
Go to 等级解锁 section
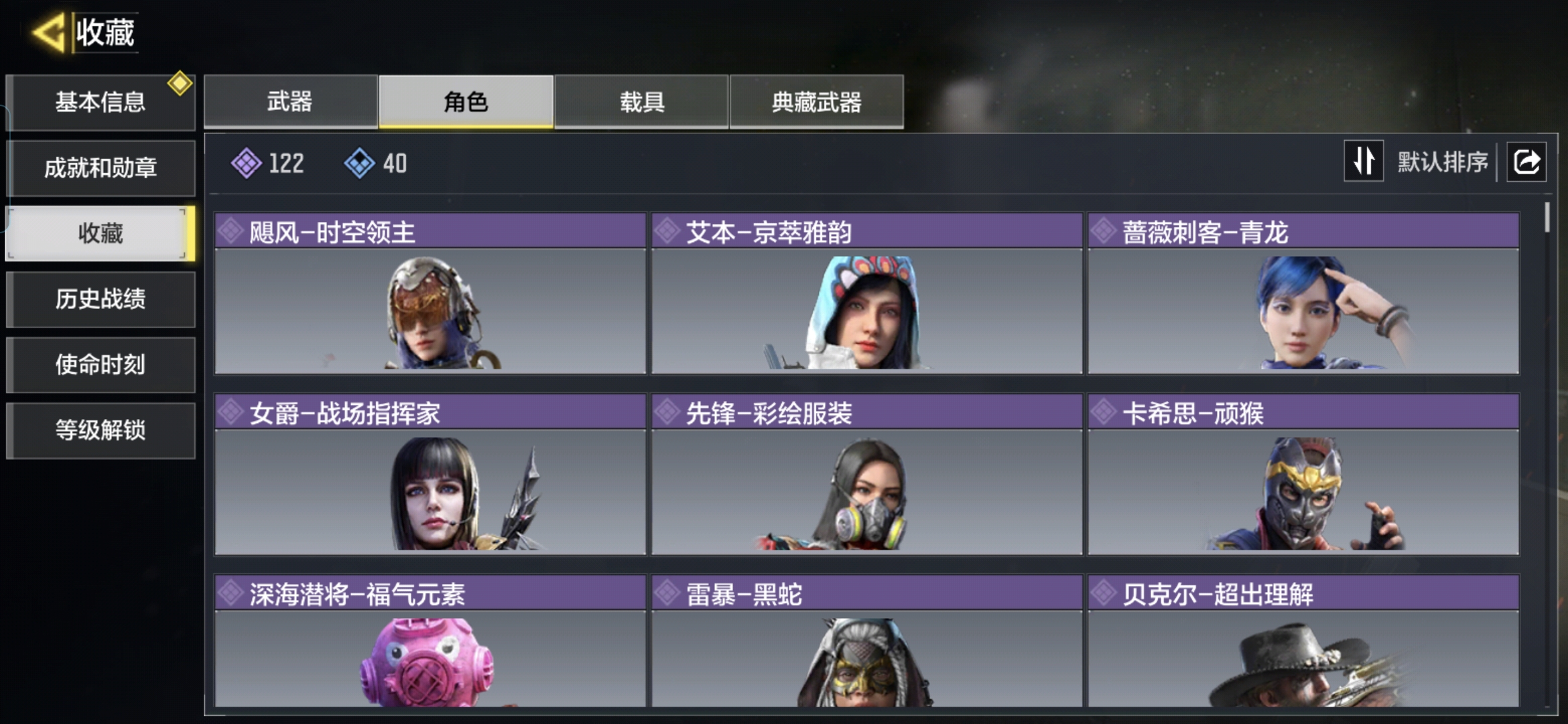pos(101,430)
